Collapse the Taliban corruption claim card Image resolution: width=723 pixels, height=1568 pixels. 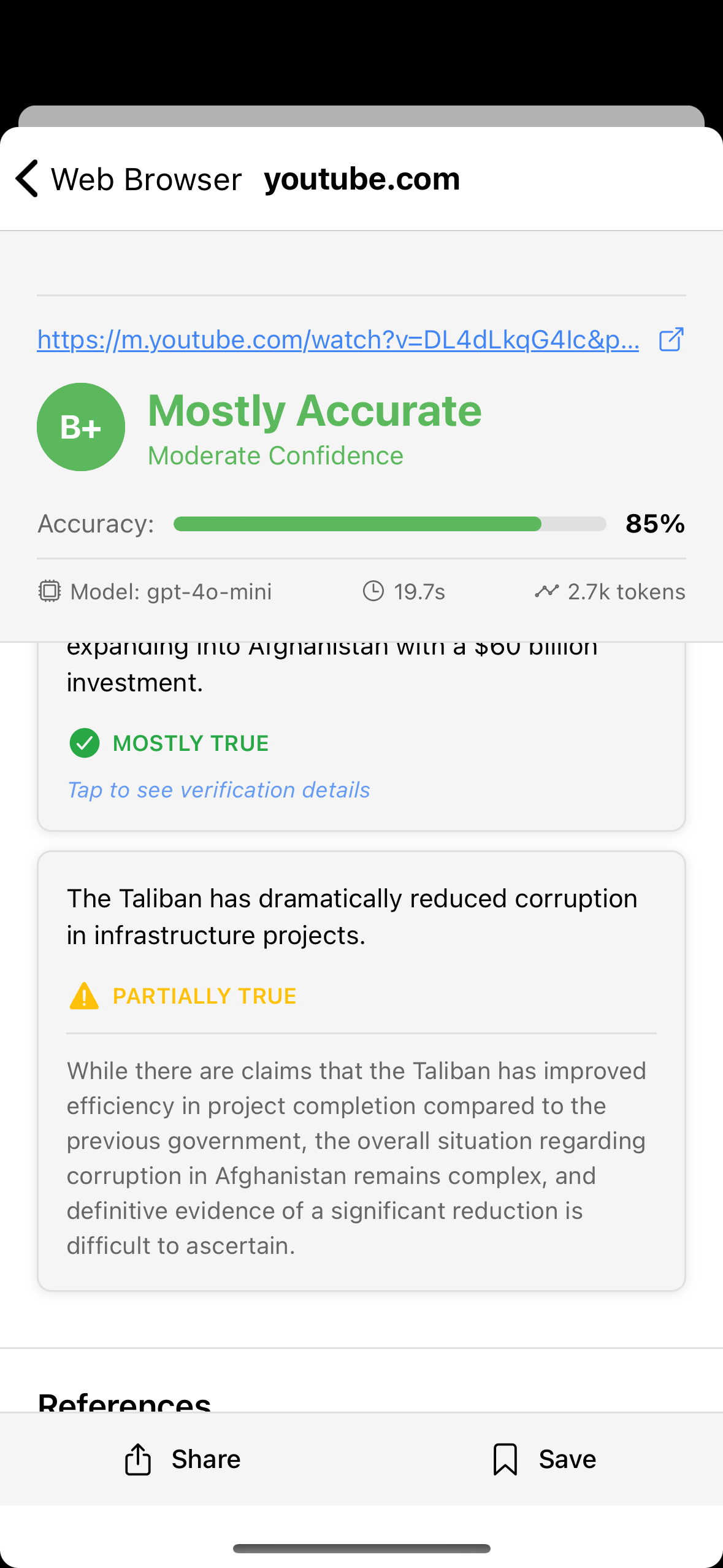pyautogui.click(x=361, y=917)
